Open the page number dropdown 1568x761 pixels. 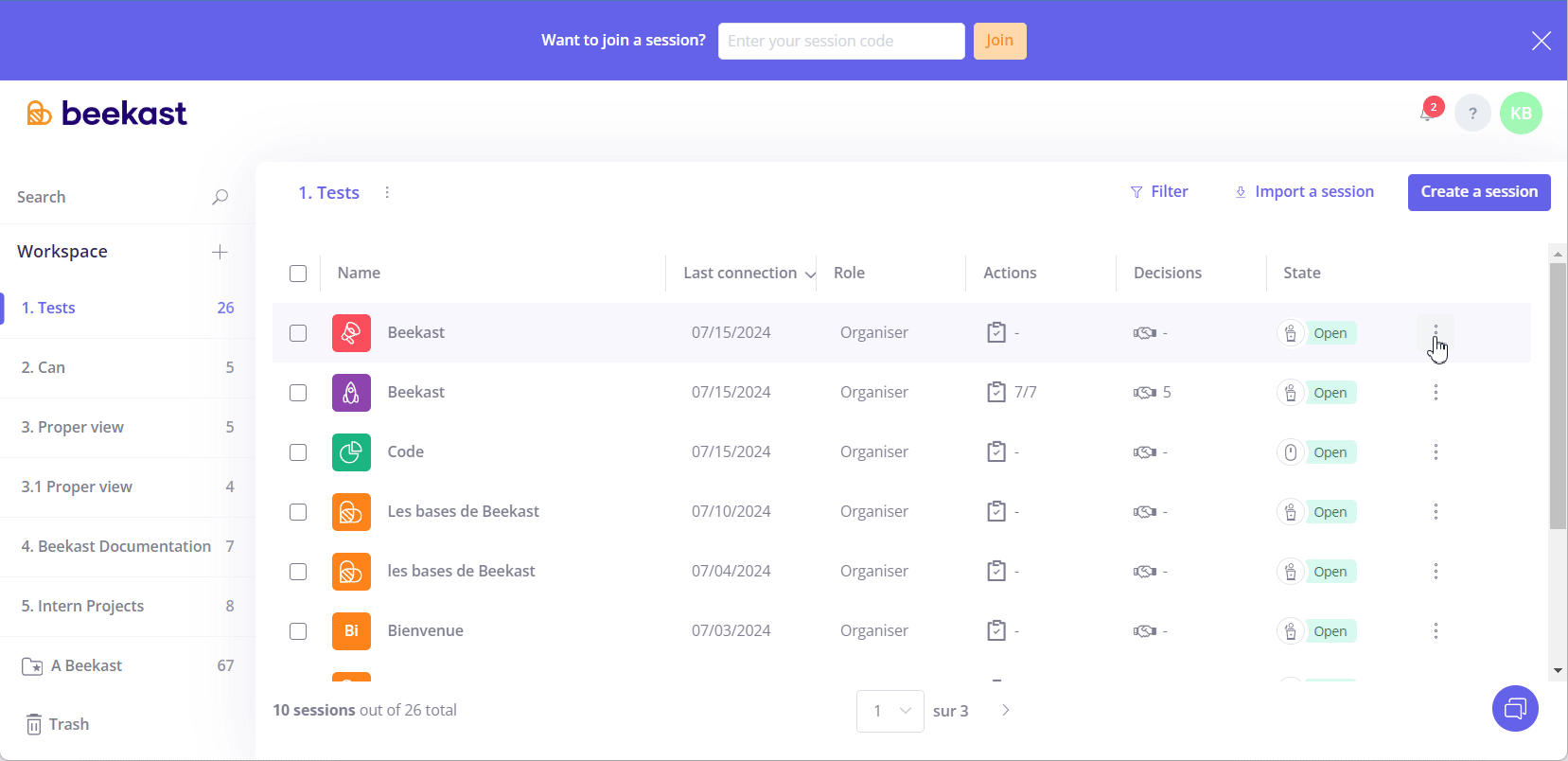click(890, 711)
